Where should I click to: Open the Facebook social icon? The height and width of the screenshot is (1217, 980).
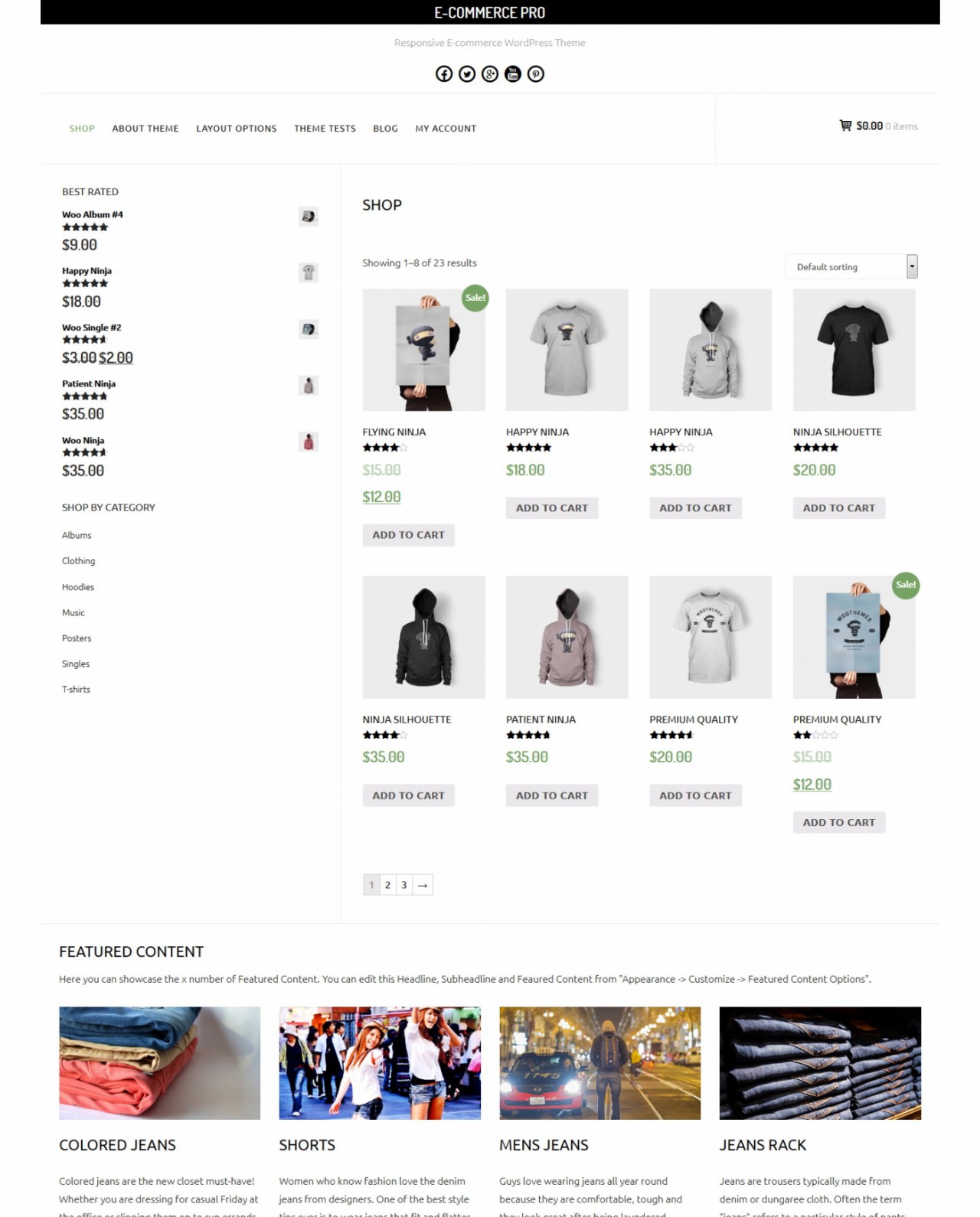444,73
